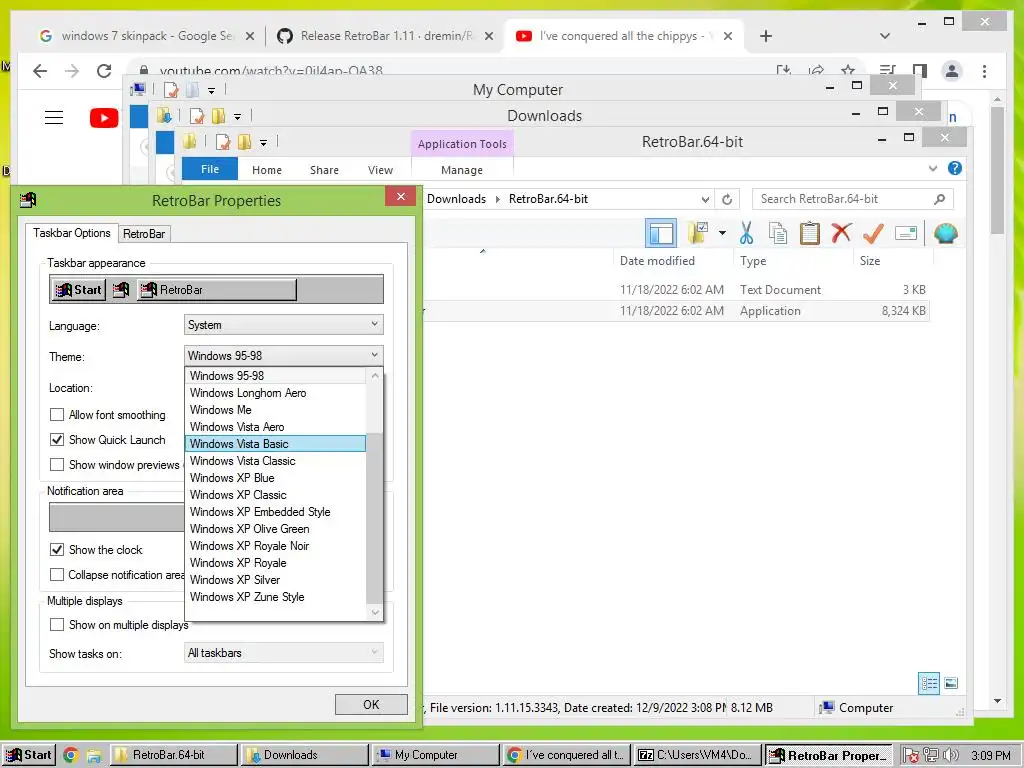Open RetroBar.64-bit quick access toolbar dropdown arrow

263,142
